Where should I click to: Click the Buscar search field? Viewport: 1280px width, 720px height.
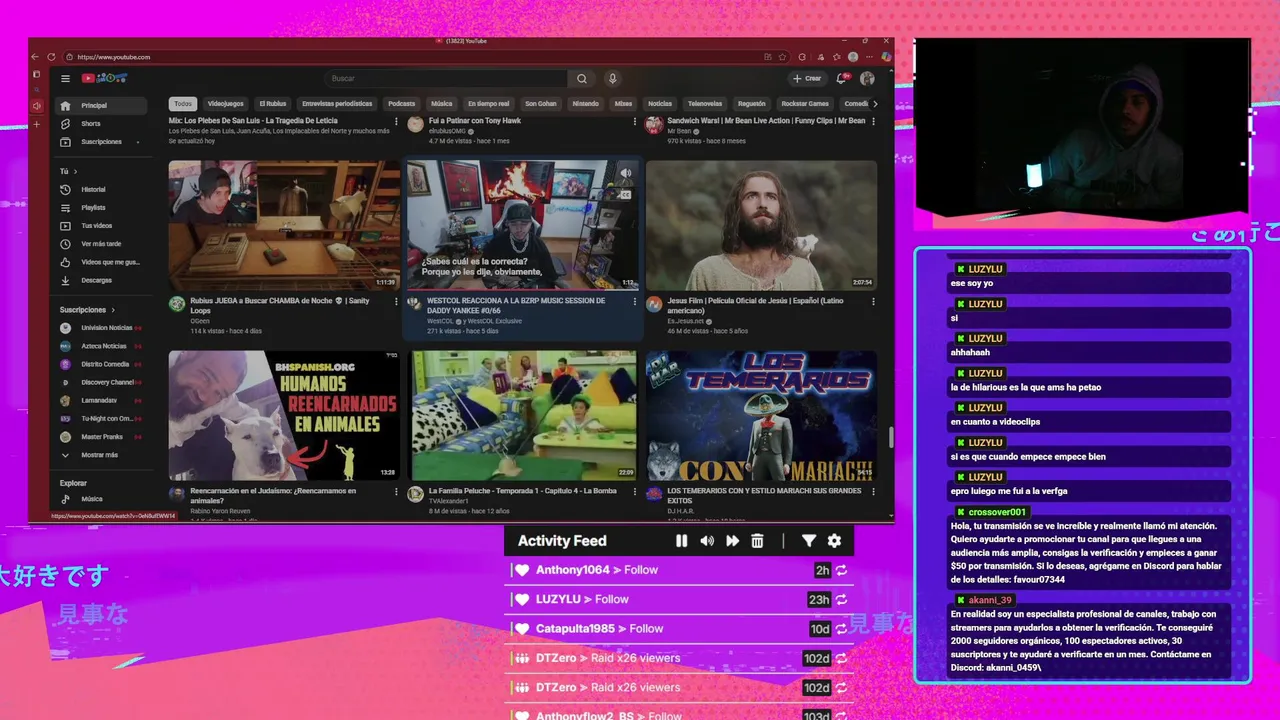445,78
